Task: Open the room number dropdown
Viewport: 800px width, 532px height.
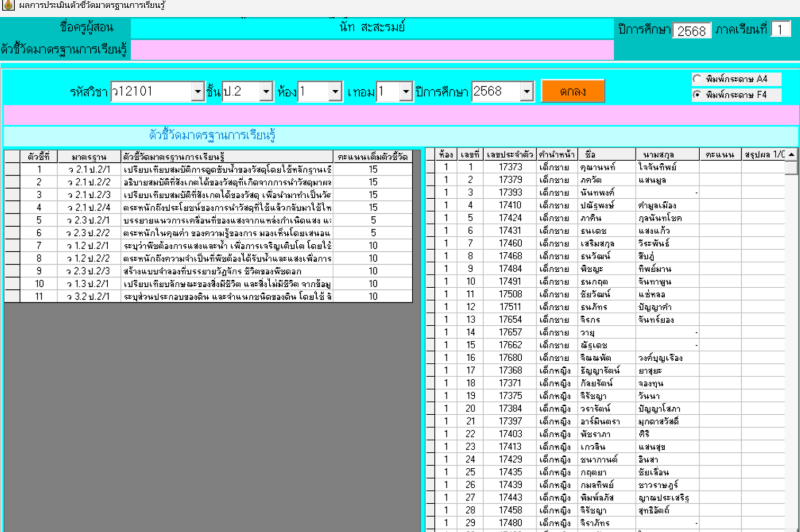Action: [x=333, y=91]
